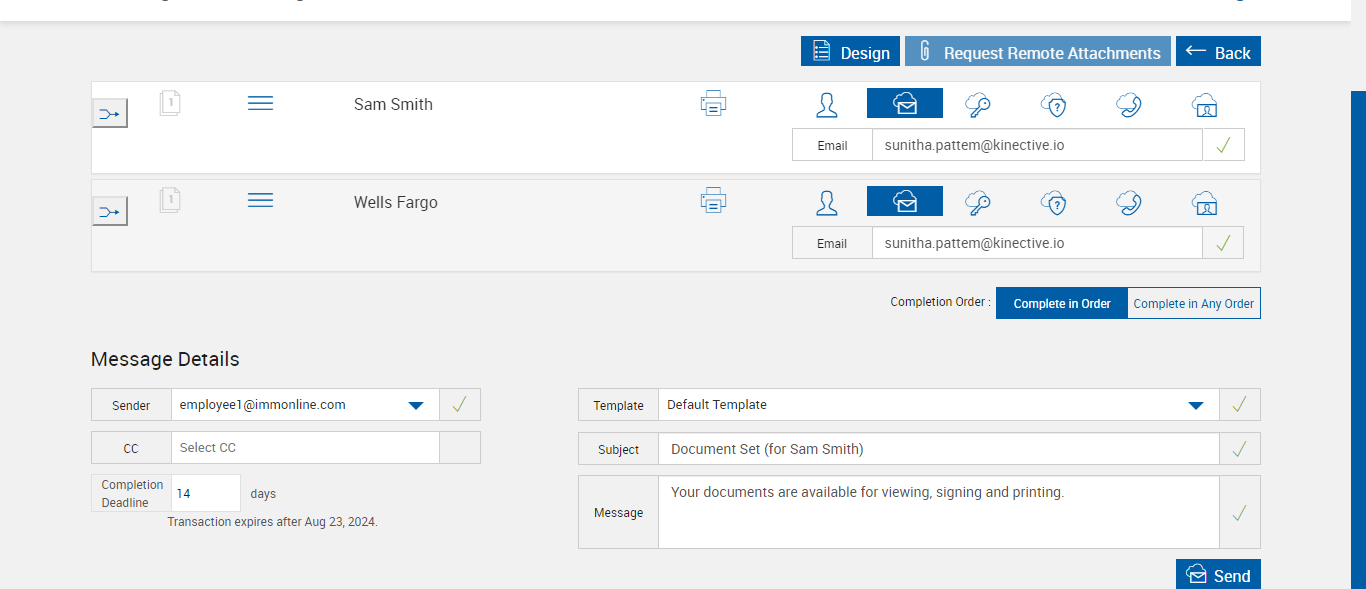Image resolution: width=1366 pixels, height=589 pixels.
Task: Click the printer icon in Sam Smith row
Action: [713, 104]
